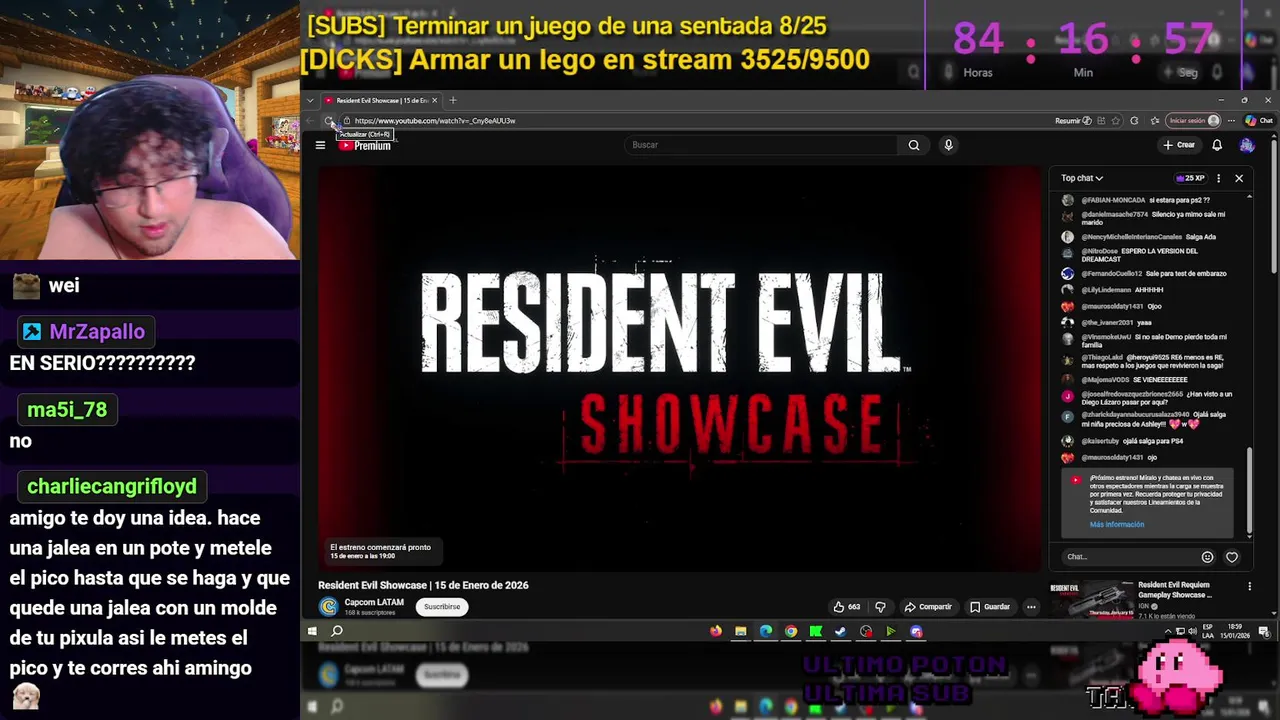Open more actions ellipsis beside Guardar
1280x720 pixels.
click(x=1031, y=607)
